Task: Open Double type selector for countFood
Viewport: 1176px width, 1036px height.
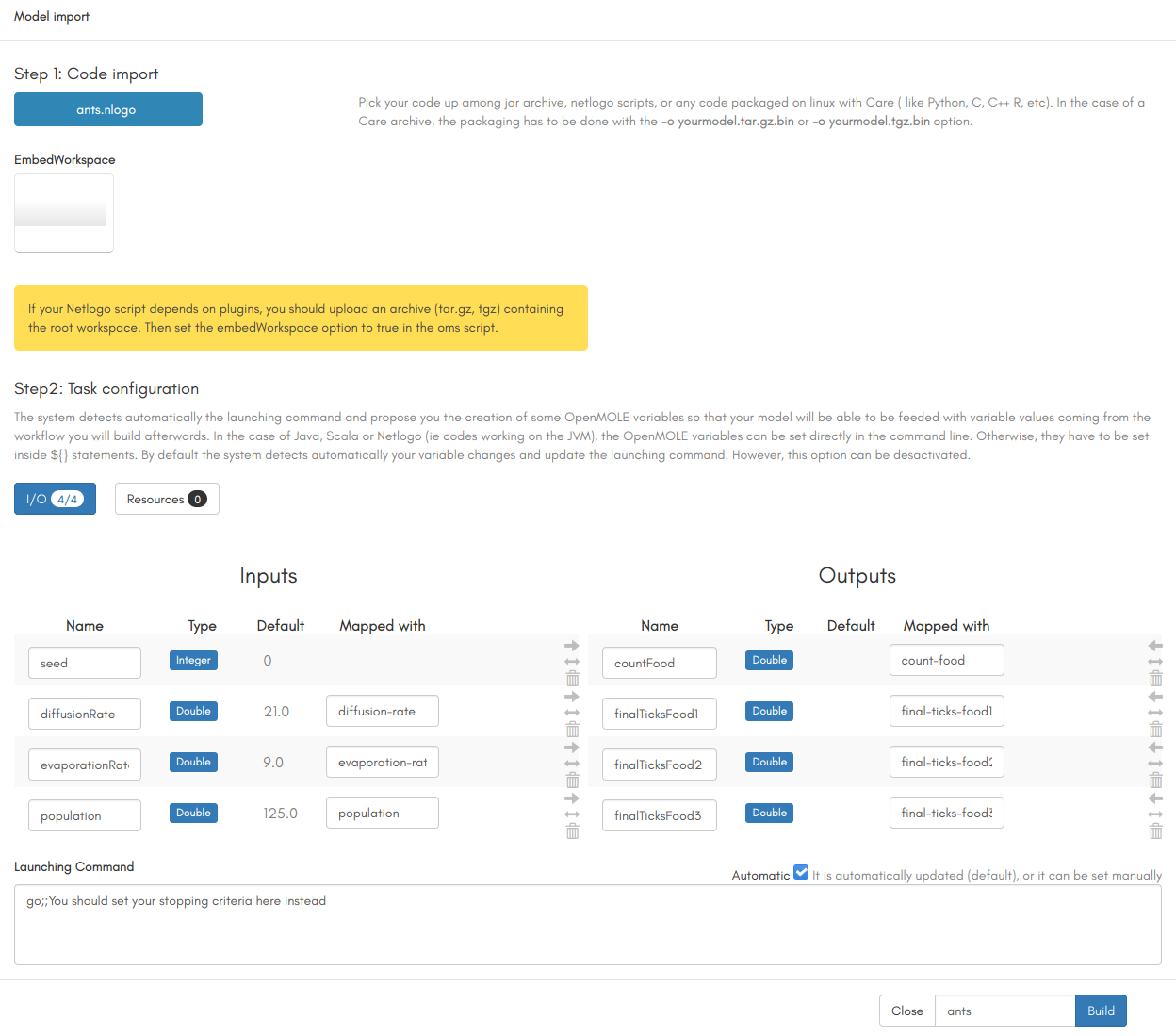Action: [x=769, y=661]
